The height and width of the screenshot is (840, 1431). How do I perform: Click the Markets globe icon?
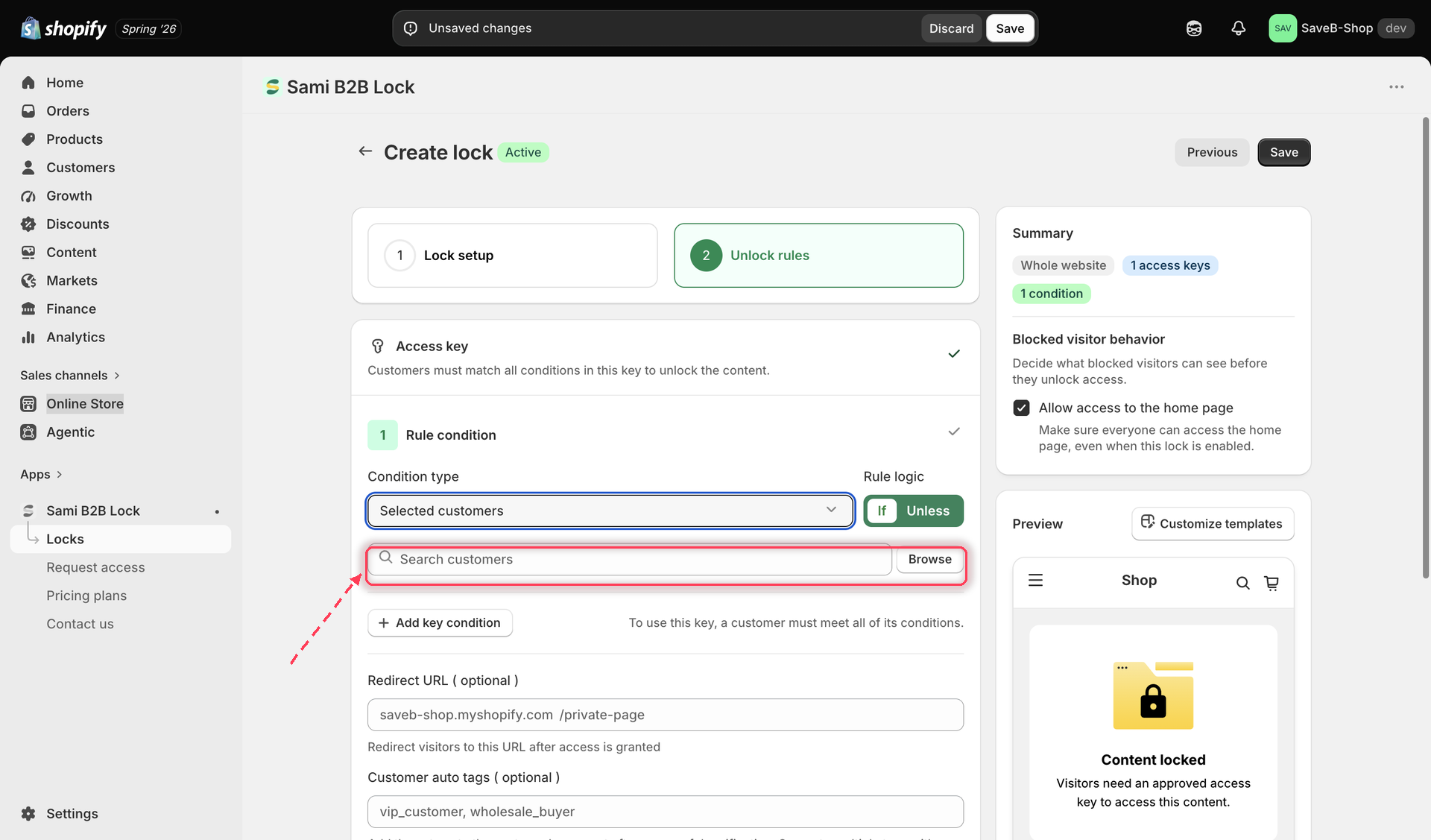click(28, 281)
